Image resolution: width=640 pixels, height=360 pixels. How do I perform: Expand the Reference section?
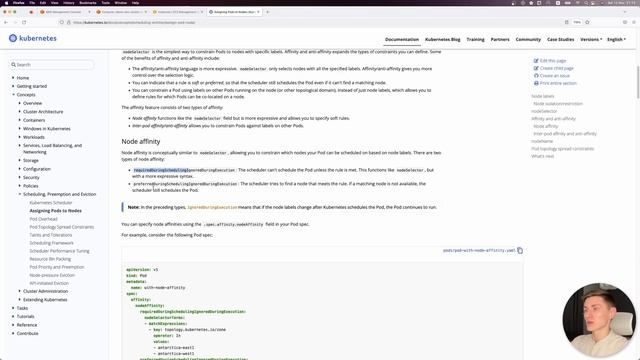click(x=13, y=325)
